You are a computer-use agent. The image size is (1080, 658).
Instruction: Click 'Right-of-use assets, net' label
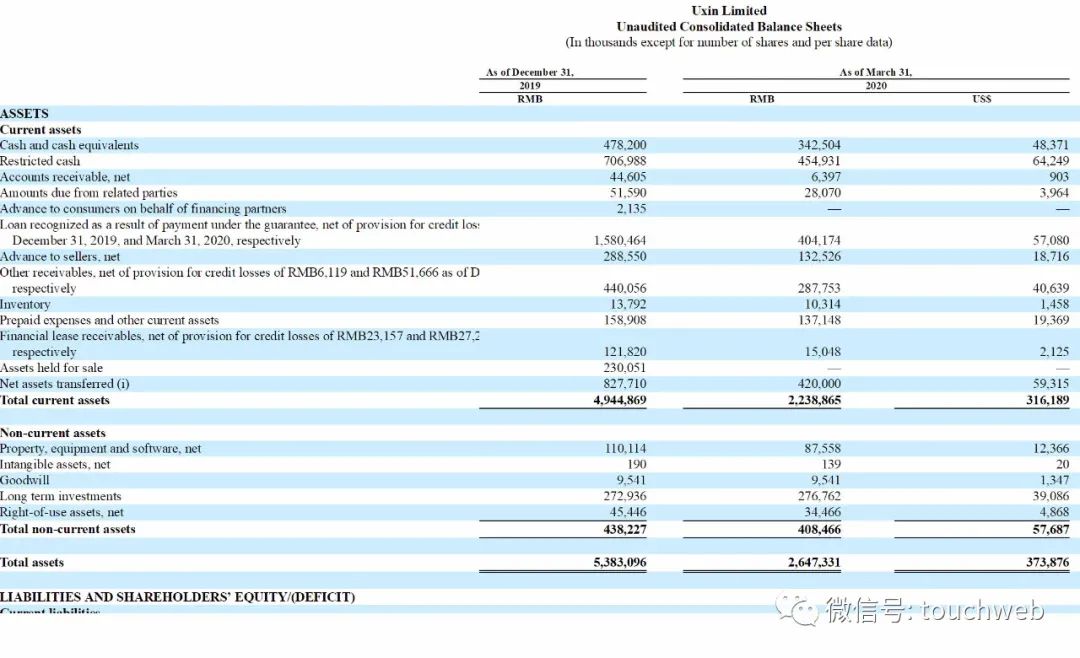click(x=62, y=512)
